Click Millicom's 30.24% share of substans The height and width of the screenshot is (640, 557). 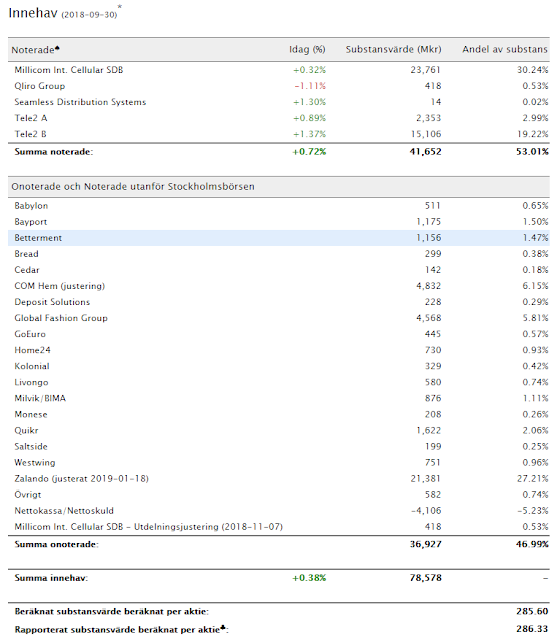(533, 70)
